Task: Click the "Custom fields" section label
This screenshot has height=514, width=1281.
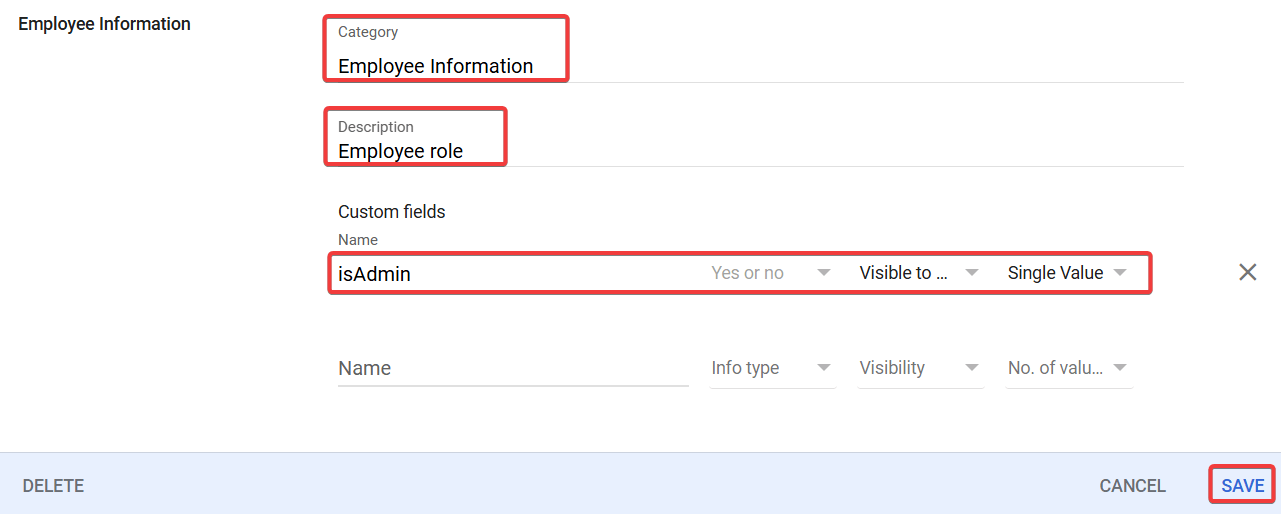Action: pyautogui.click(x=391, y=212)
